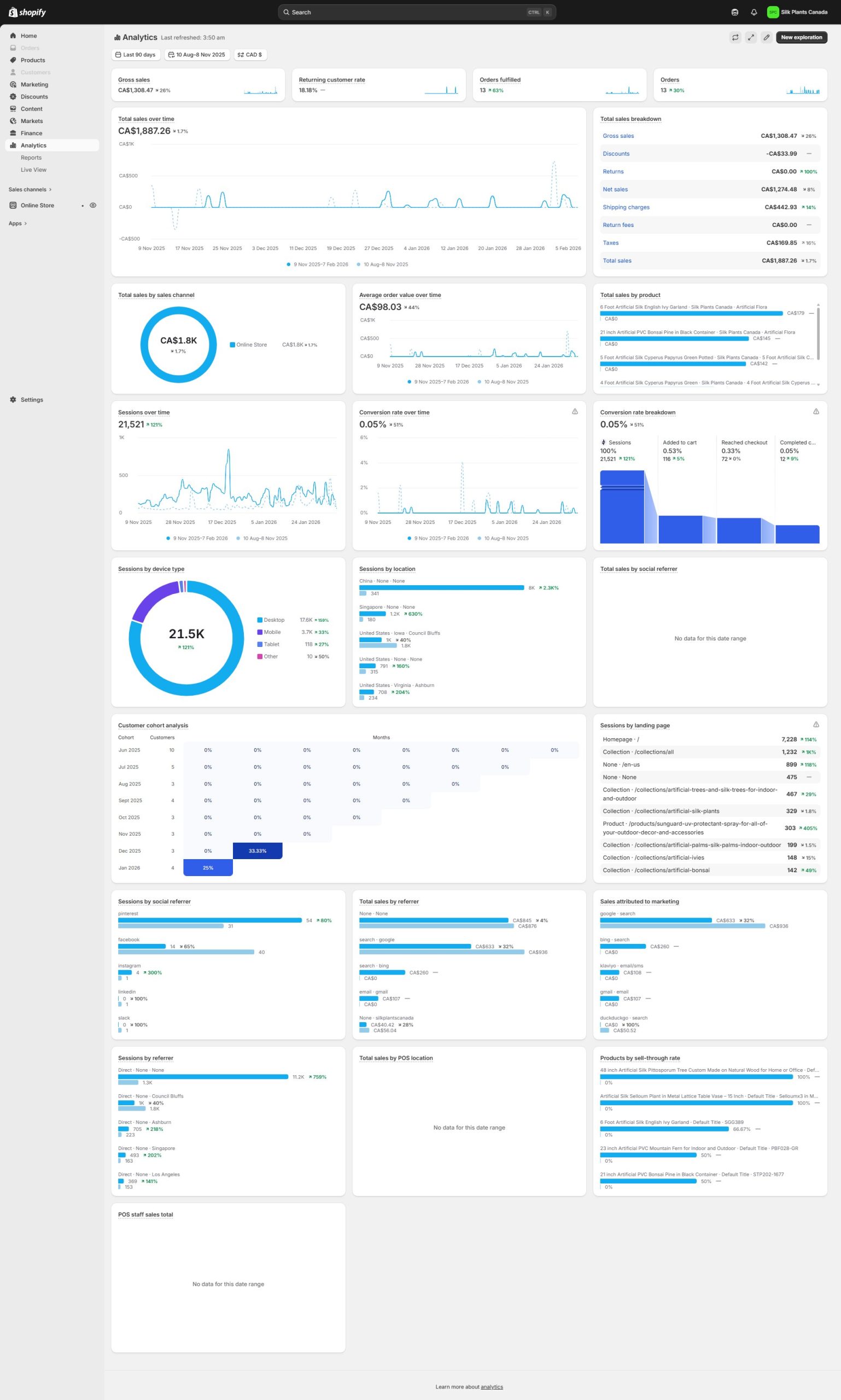
Task: Go to Live View in sidebar
Action: pos(33,170)
